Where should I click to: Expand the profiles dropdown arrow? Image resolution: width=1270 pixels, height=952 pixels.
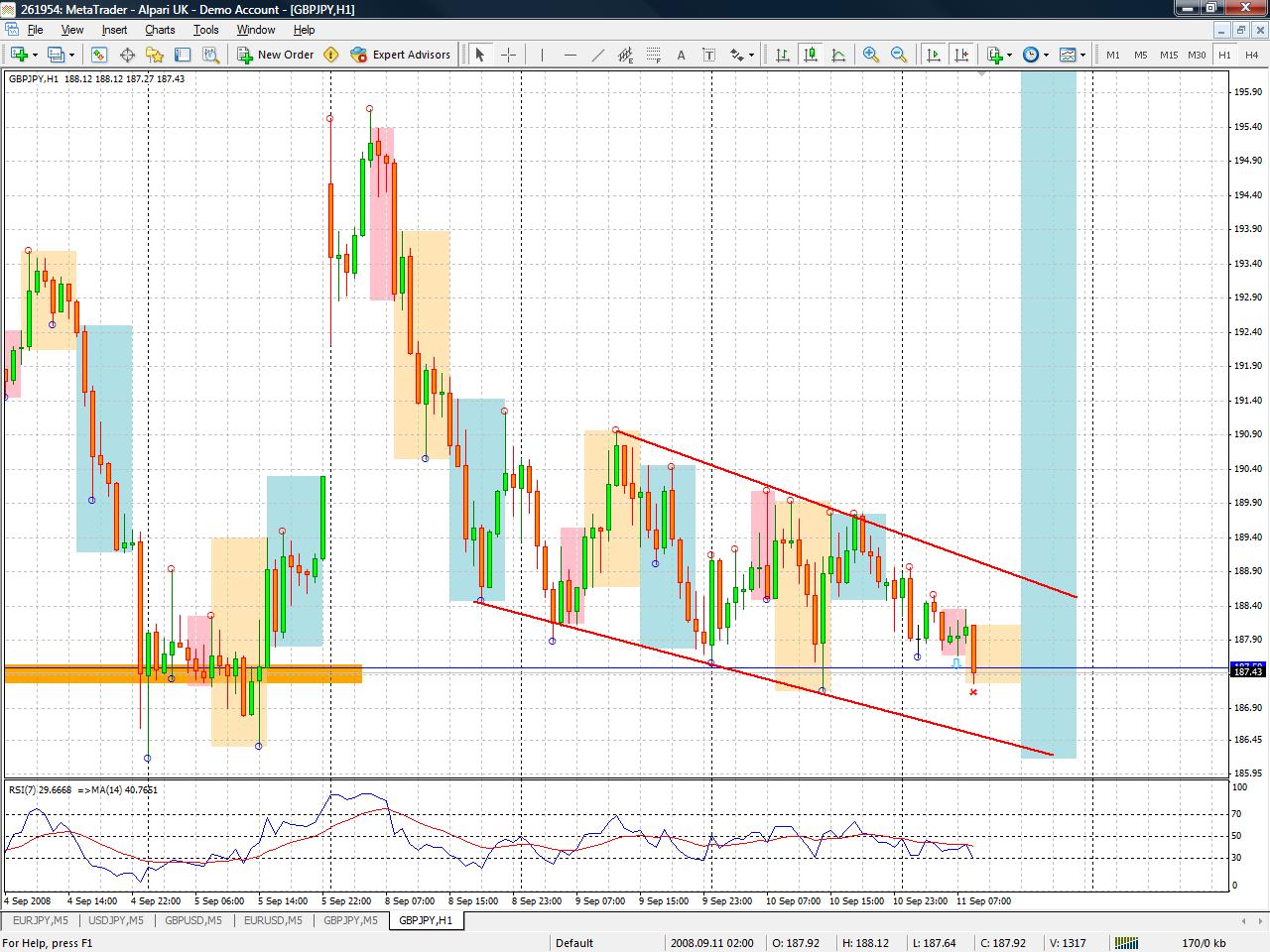coord(71,56)
